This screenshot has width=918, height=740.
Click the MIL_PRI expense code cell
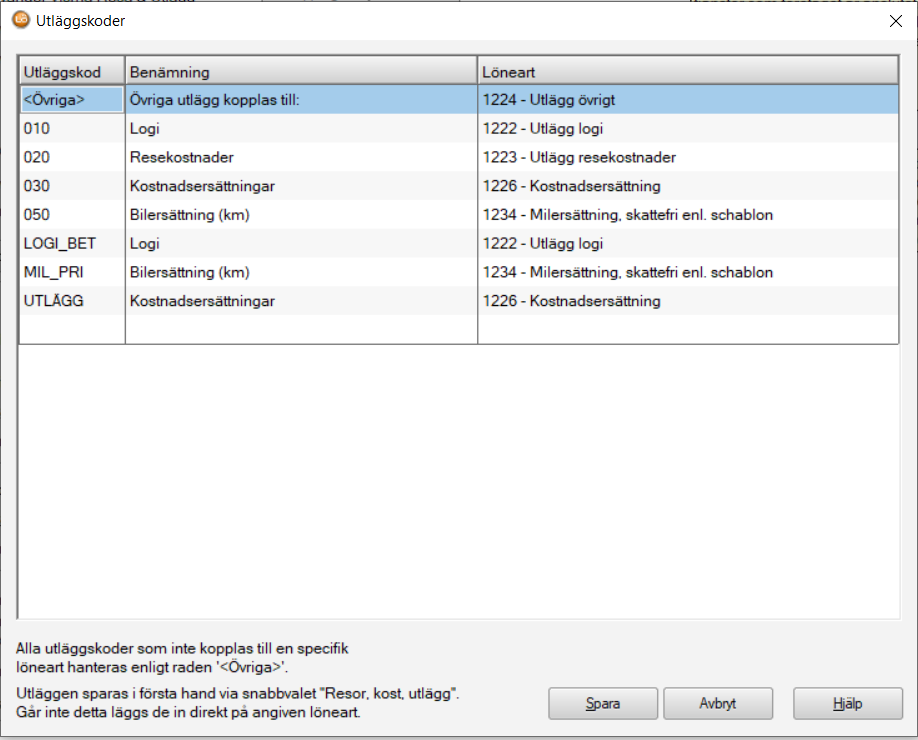pos(72,273)
